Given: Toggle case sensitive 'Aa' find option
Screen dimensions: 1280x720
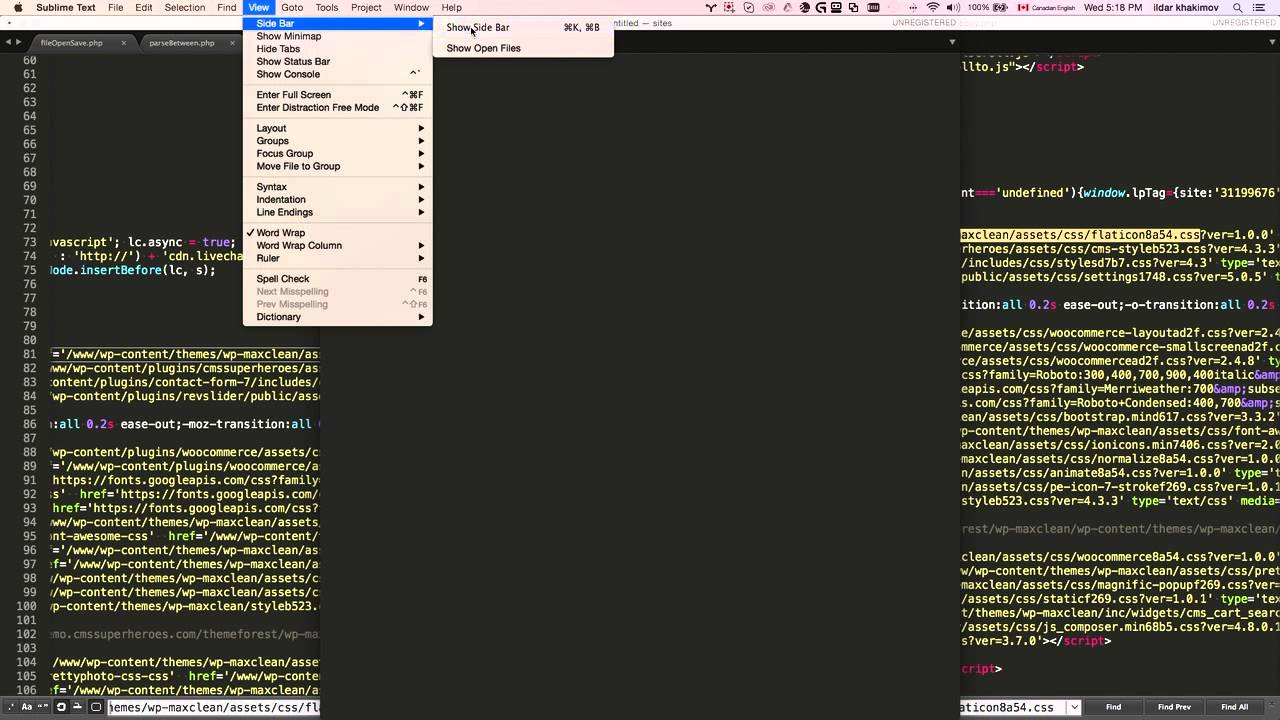Looking at the screenshot, I should pyautogui.click(x=27, y=707).
